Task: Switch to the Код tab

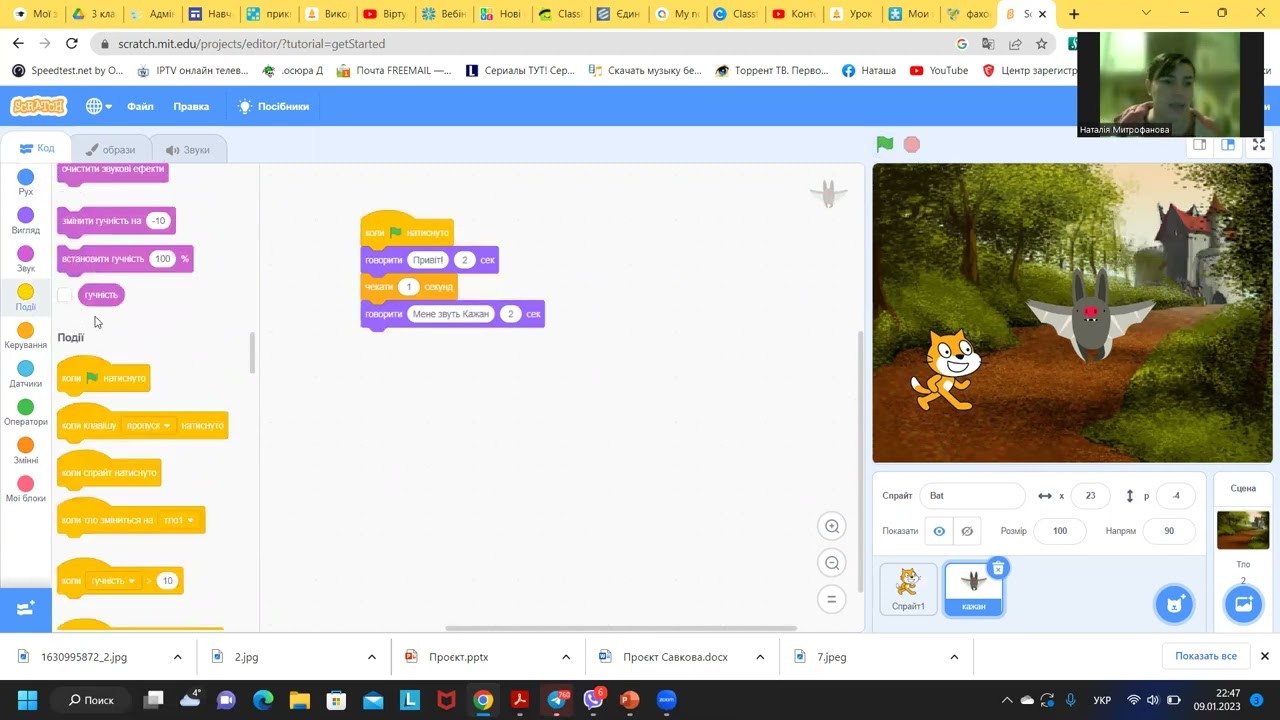Action: coord(37,148)
